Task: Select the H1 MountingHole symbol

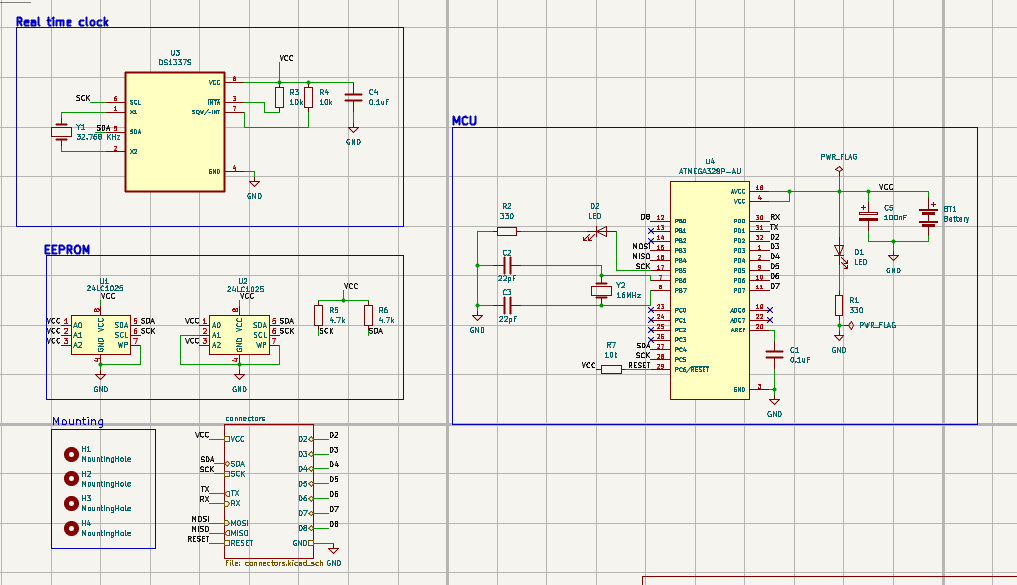Action: (71, 455)
